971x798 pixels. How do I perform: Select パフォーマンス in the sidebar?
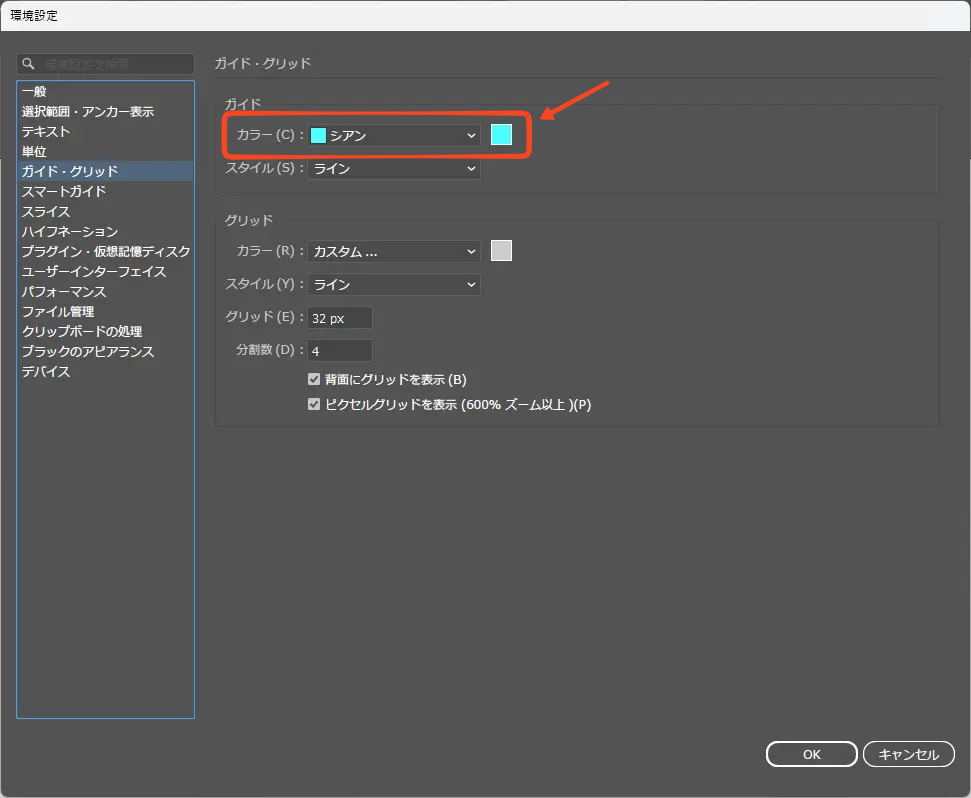[64, 292]
